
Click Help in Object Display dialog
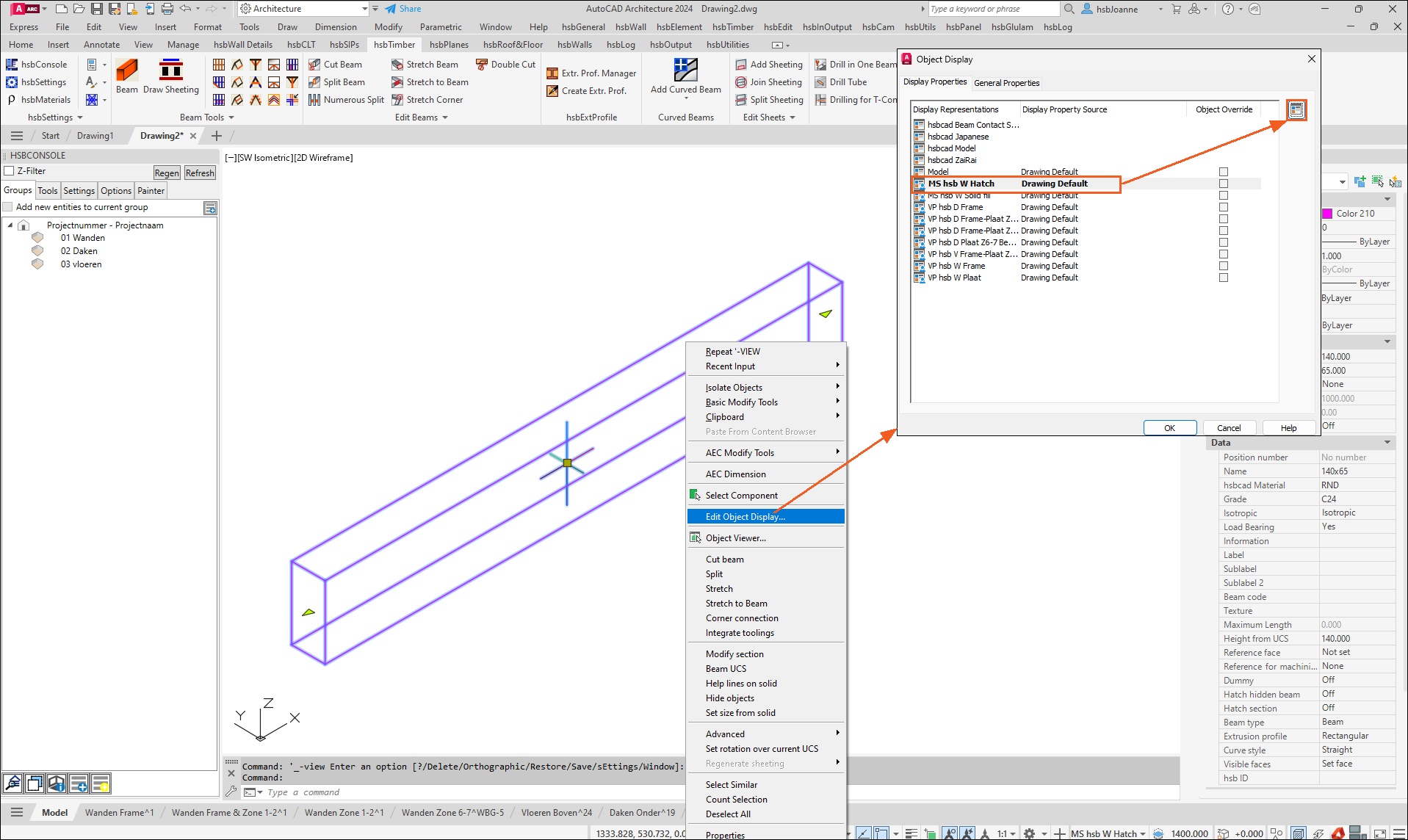pos(1288,428)
